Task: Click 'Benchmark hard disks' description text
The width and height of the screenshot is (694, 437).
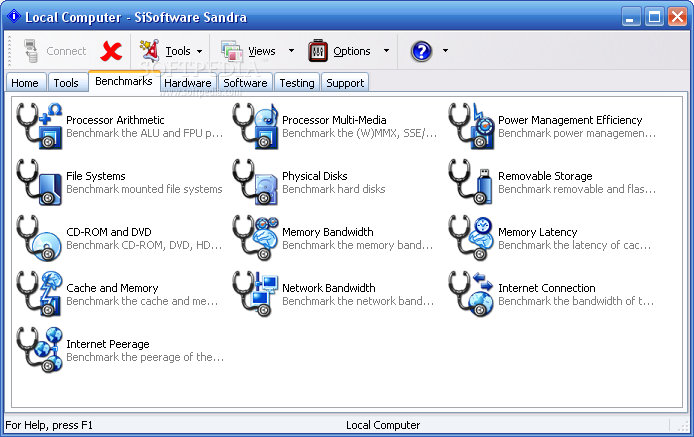Action: [x=334, y=189]
